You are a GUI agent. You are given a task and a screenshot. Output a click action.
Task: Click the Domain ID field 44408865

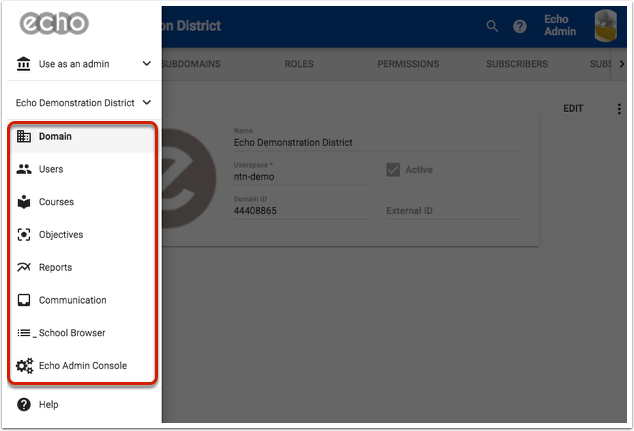coord(302,211)
